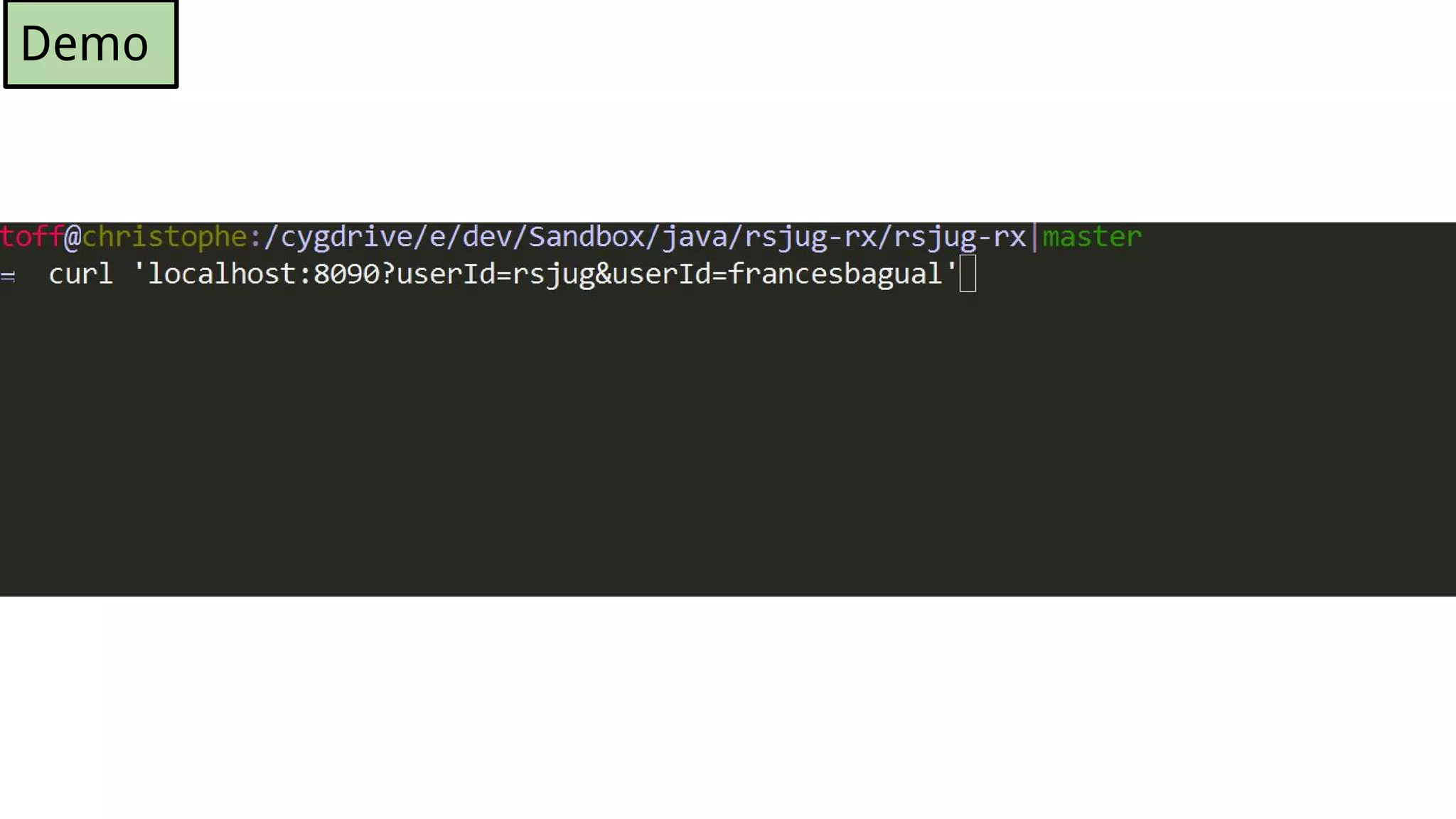Screen dimensions: 1456x819
Task: Click the 'localhost:8090' part of the URL
Action: pyautogui.click(x=264, y=274)
